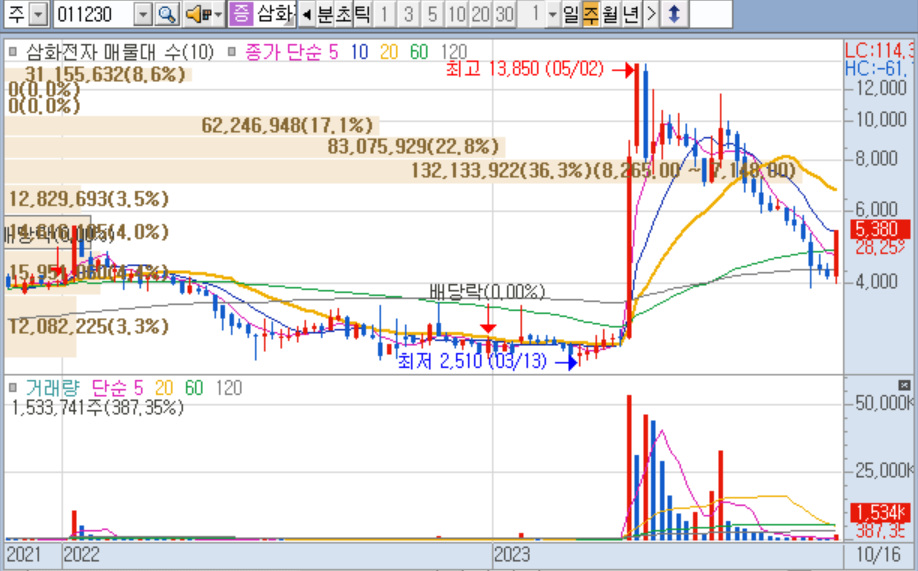This screenshot has width=918, height=571.
Task: Select price moving average 60 legend
Action: point(419,52)
